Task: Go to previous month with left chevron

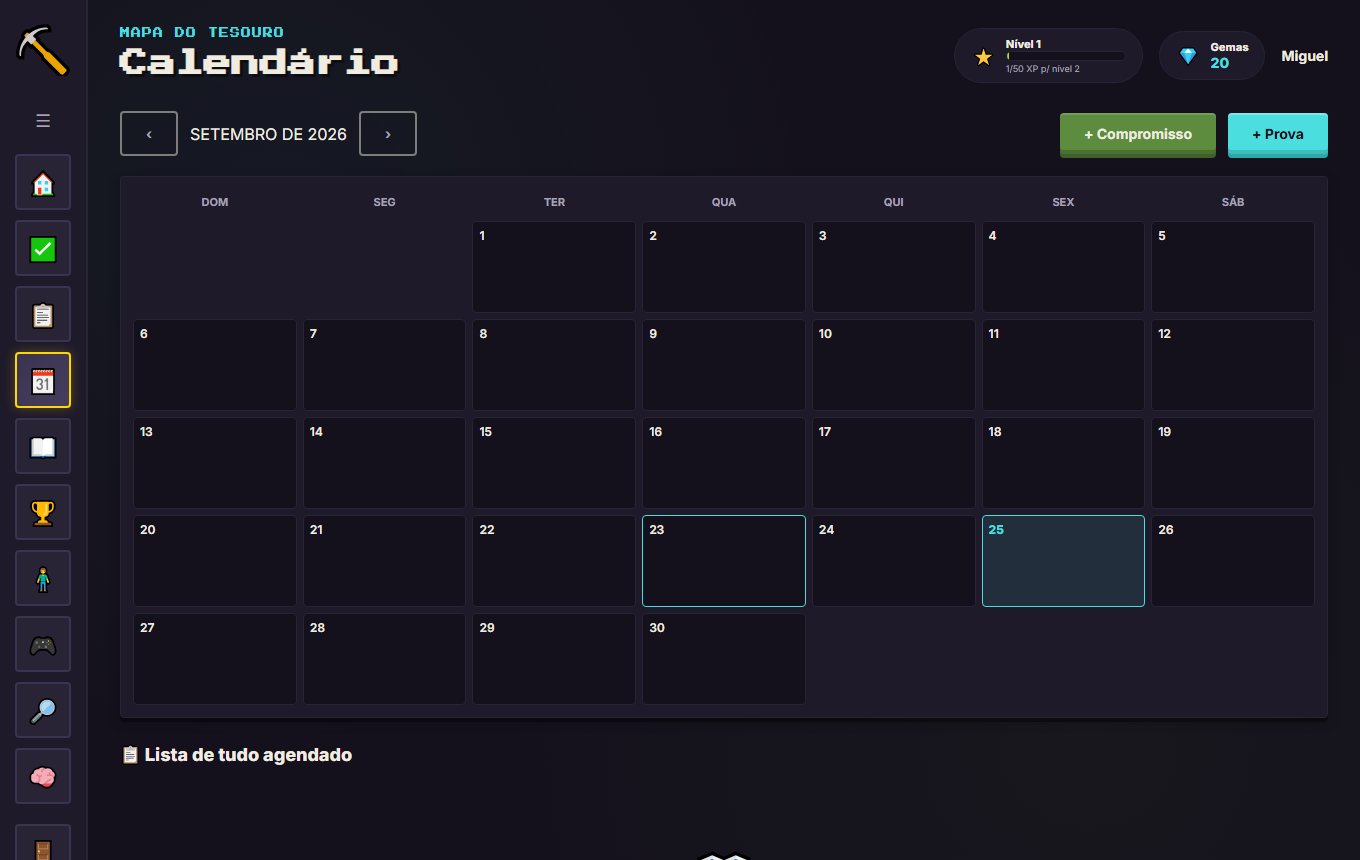Action: 149,134
